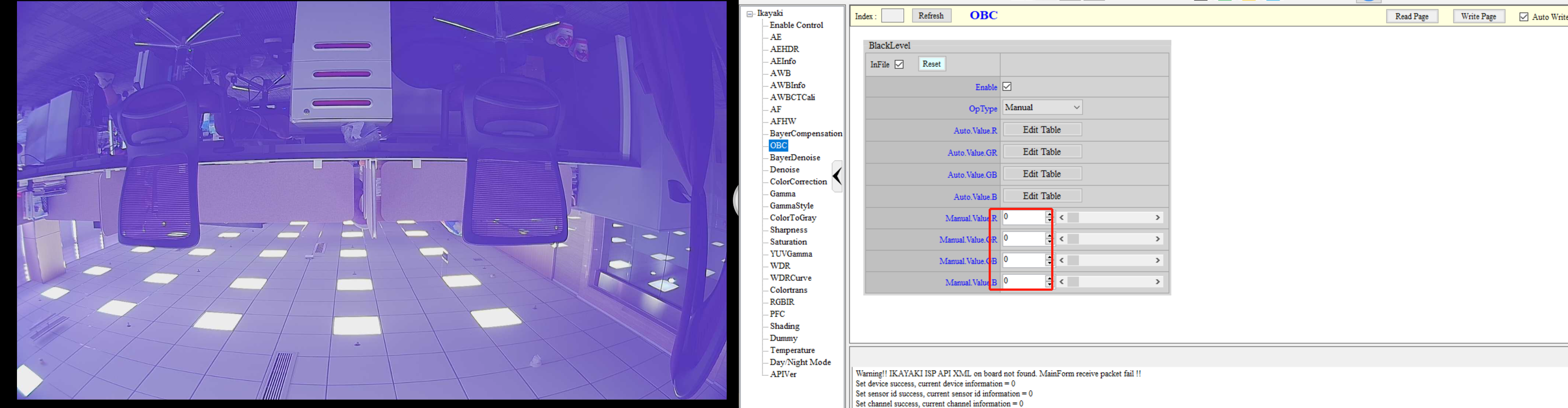Click the right arrow of the Manual.Value.GB slider
Screen dimensions: 1568x408
click(x=1158, y=260)
